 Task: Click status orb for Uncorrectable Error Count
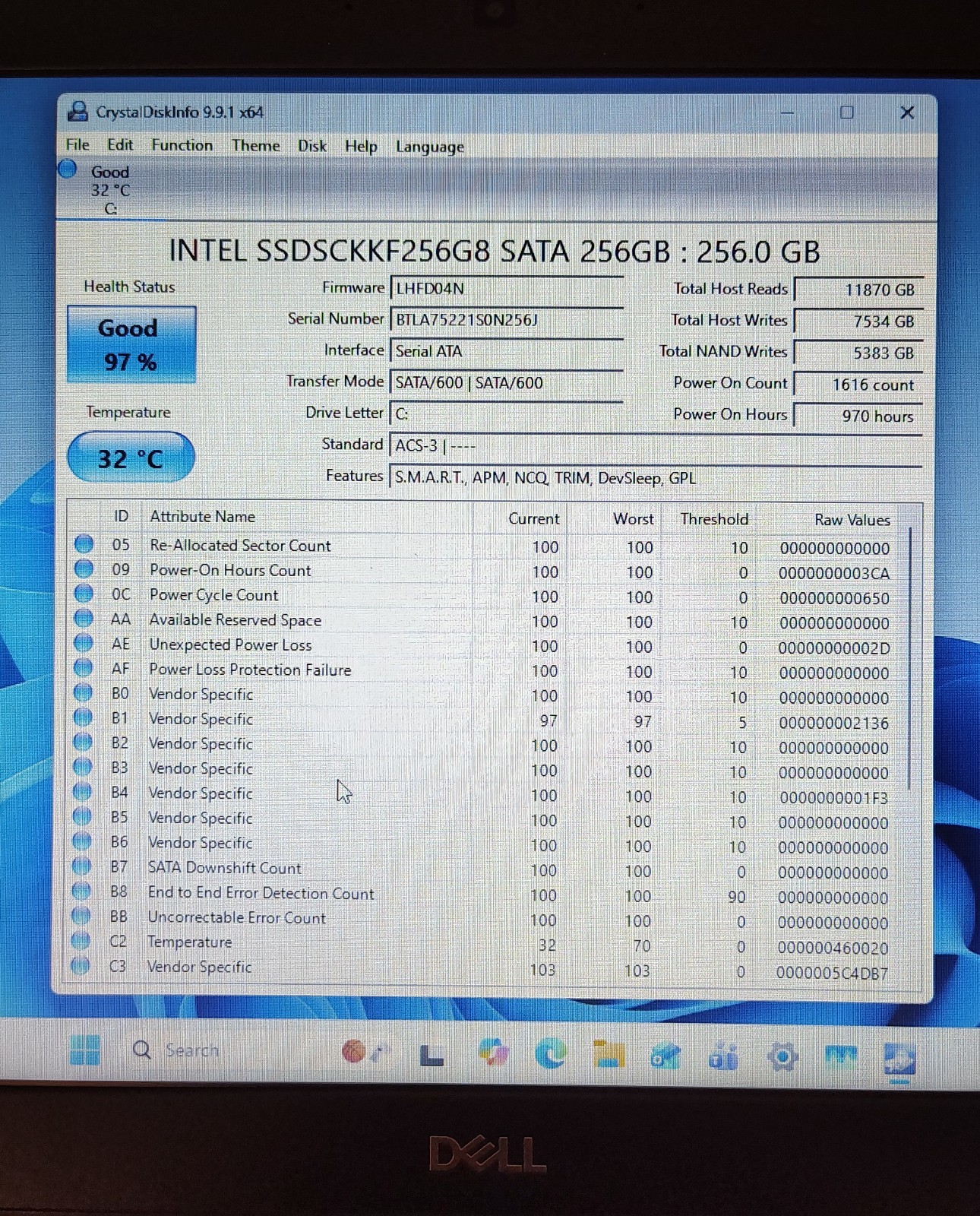click(x=81, y=916)
